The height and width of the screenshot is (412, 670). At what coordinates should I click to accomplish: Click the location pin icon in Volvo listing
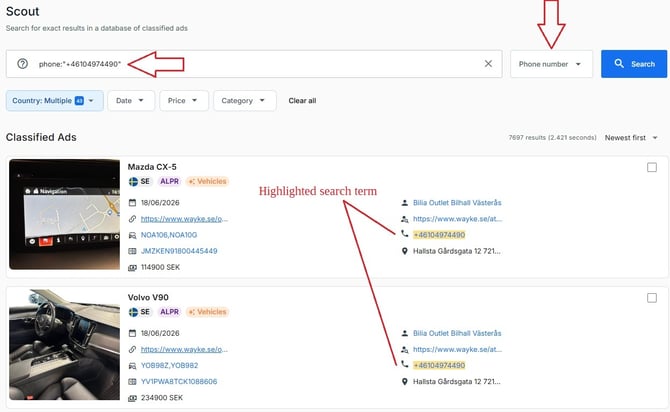[x=405, y=382]
